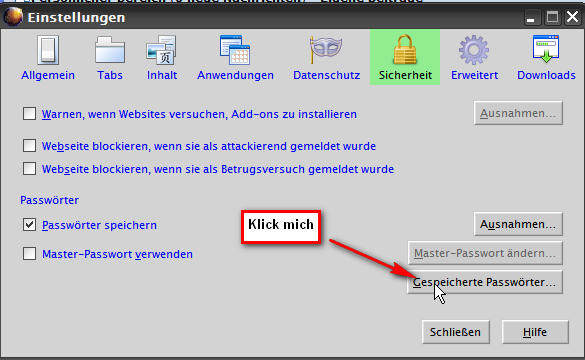Open the Downloads arrow icon
585x360 pixels.
546,50
